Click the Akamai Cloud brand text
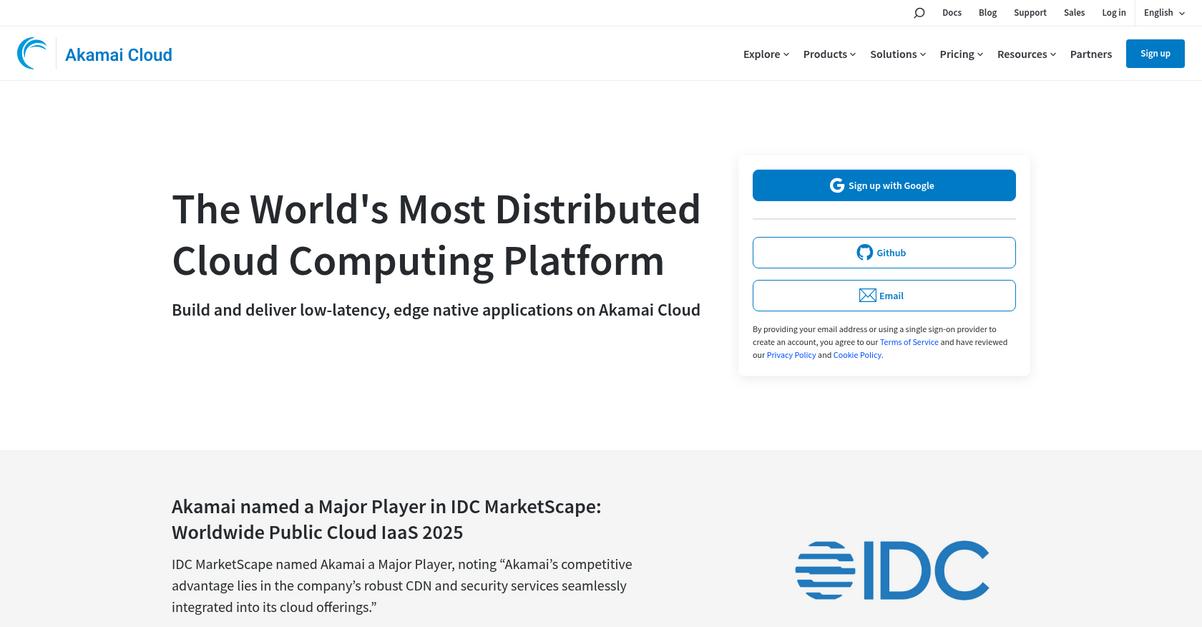This screenshot has height=627, width=1202. tap(119, 54)
